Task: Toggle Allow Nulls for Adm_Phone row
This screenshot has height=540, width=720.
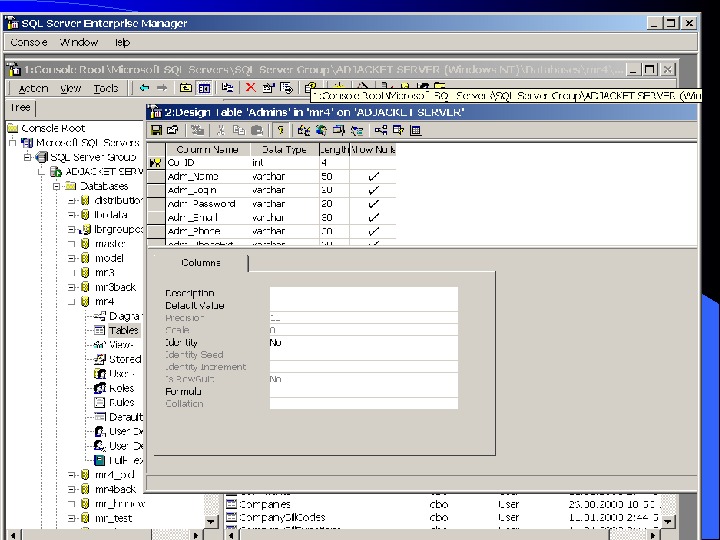Action: (374, 231)
